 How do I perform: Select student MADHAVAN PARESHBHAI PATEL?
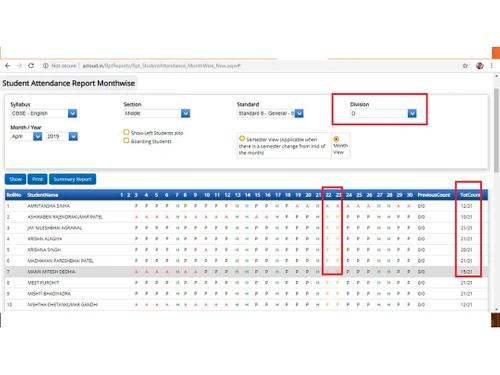(60, 261)
